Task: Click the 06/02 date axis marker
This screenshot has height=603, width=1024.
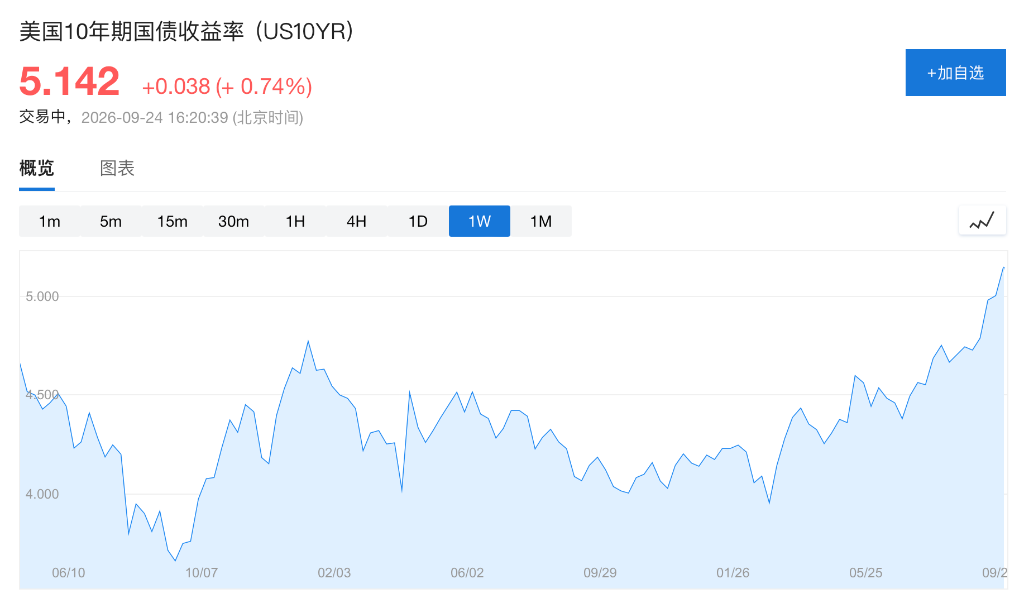Action: click(467, 573)
